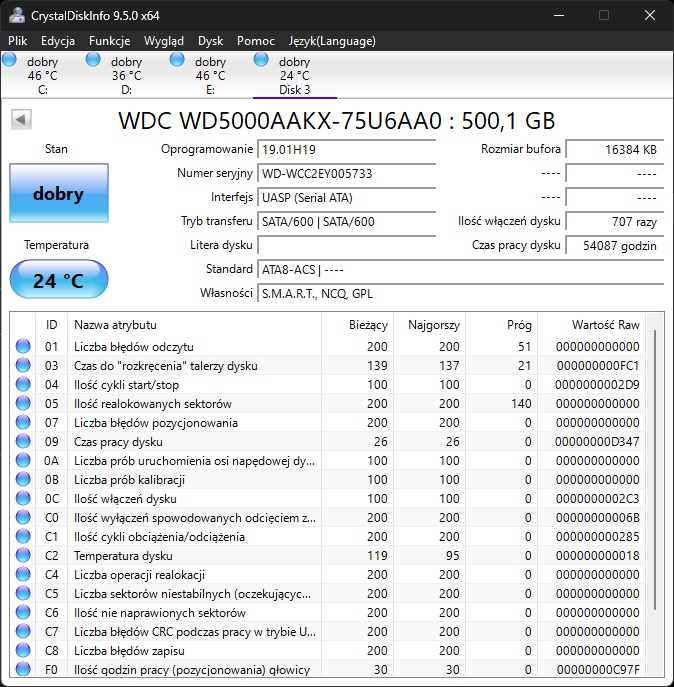
Task: Click status orb for attribute 05 row
Action: coord(22,404)
